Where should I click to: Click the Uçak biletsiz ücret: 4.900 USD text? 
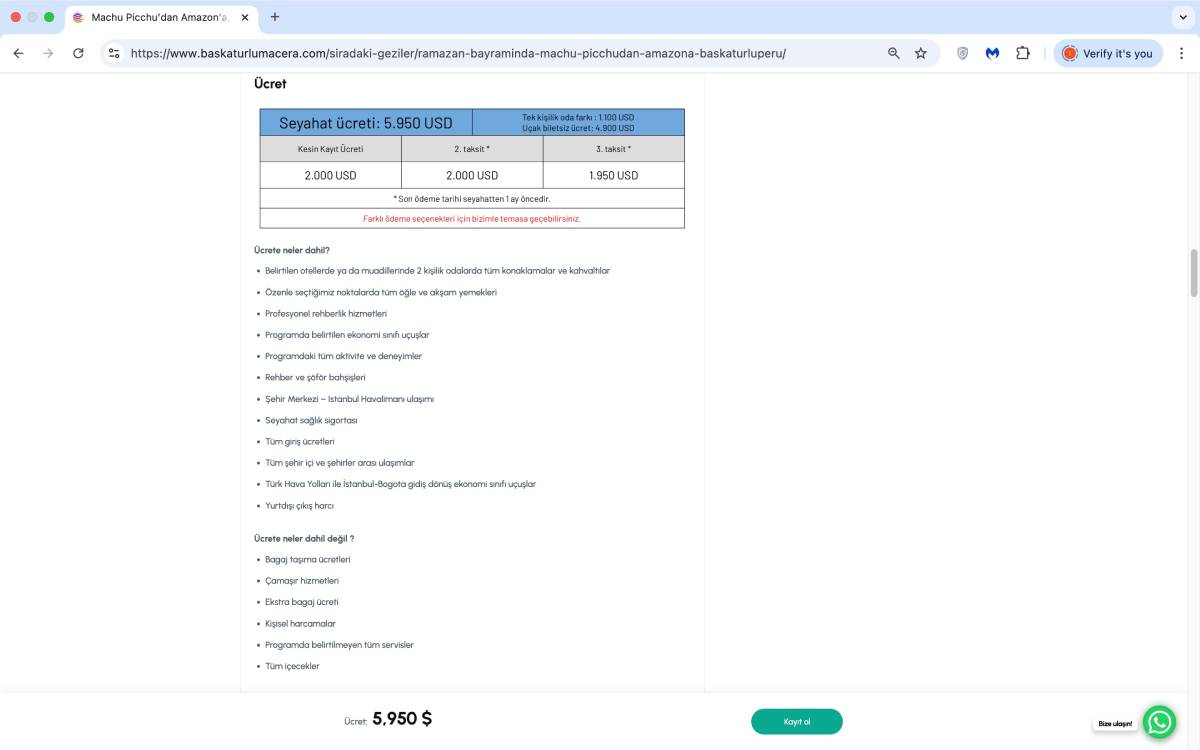click(x=578, y=128)
